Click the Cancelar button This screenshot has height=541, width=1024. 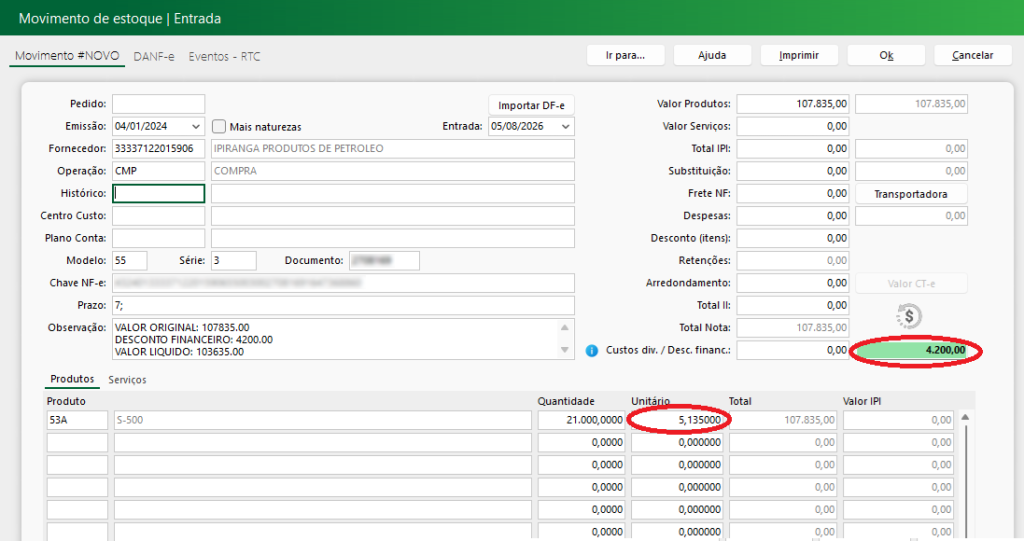point(972,56)
